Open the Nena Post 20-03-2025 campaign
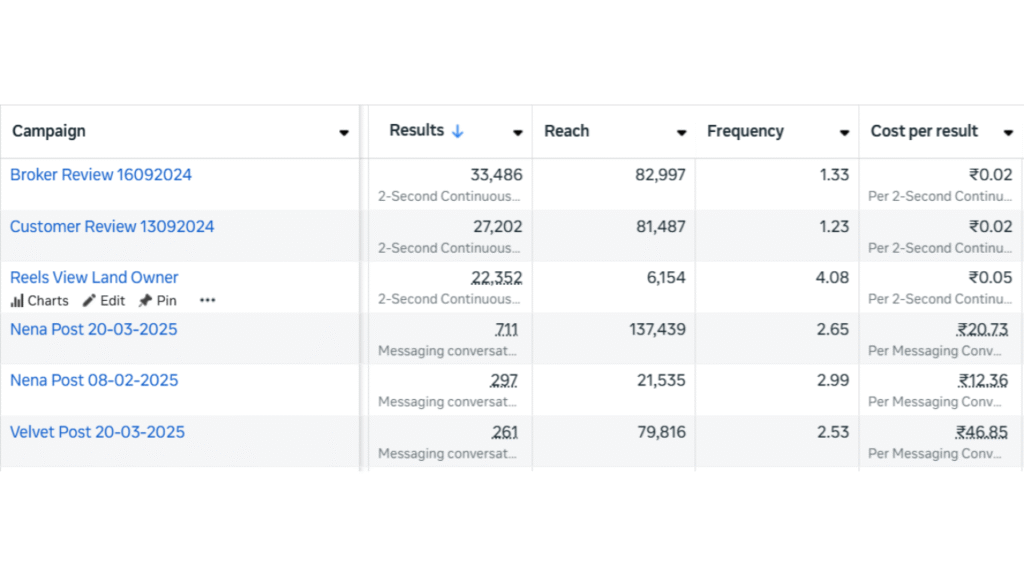Image resolution: width=1024 pixels, height=576 pixels. pyautogui.click(x=94, y=329)
